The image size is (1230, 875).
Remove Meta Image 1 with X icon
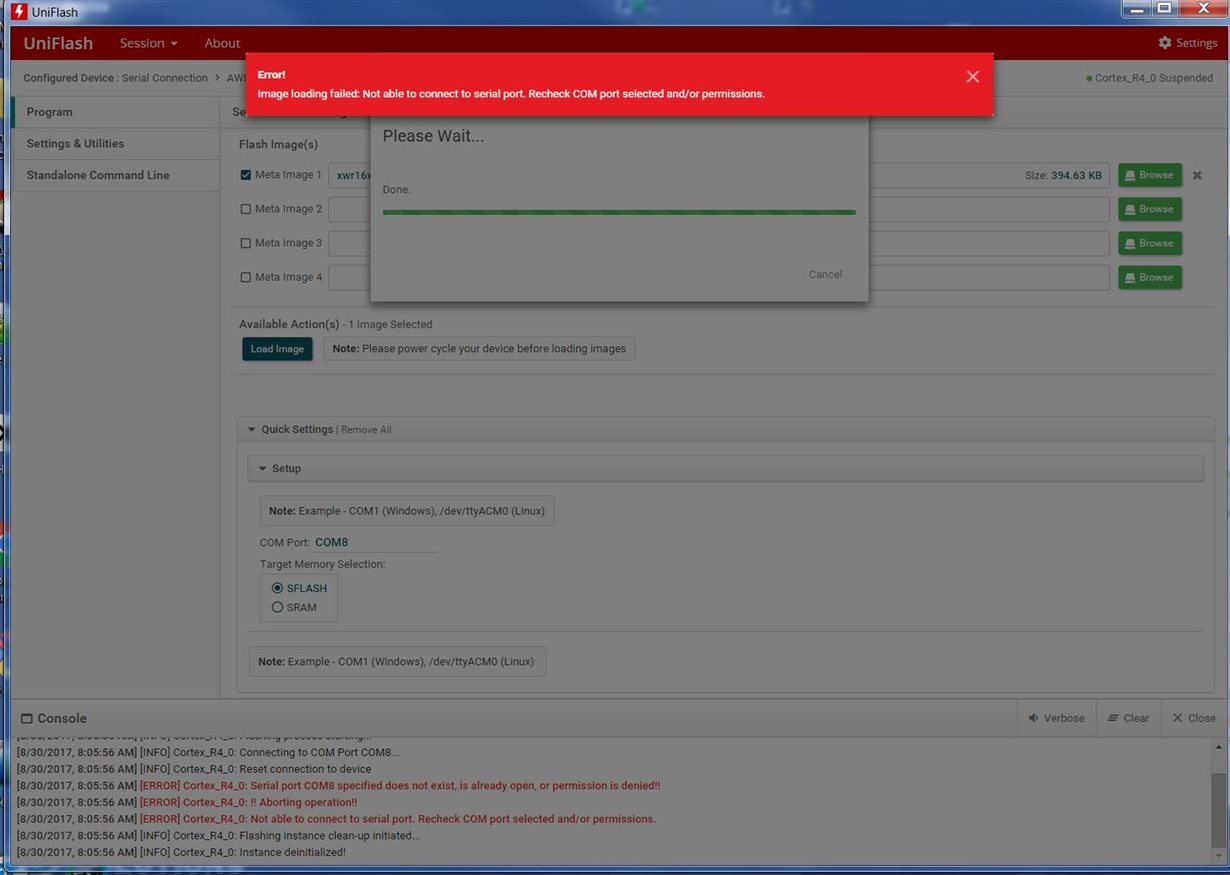1197,175
